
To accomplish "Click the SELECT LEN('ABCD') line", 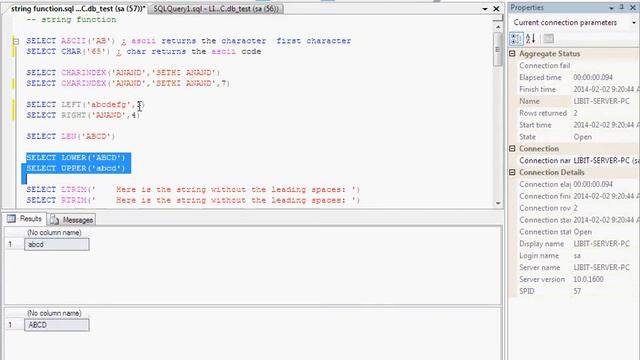I will tap(71, 136).
